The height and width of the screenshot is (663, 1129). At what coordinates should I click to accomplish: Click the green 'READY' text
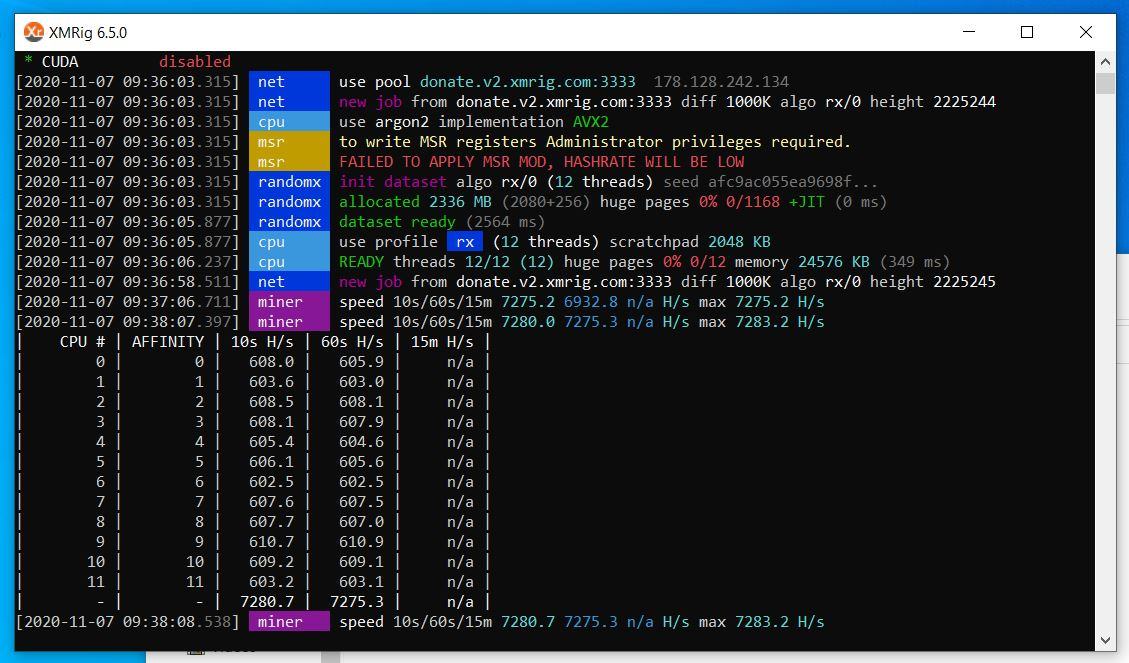pyautogui.click(x=361, y=261)
